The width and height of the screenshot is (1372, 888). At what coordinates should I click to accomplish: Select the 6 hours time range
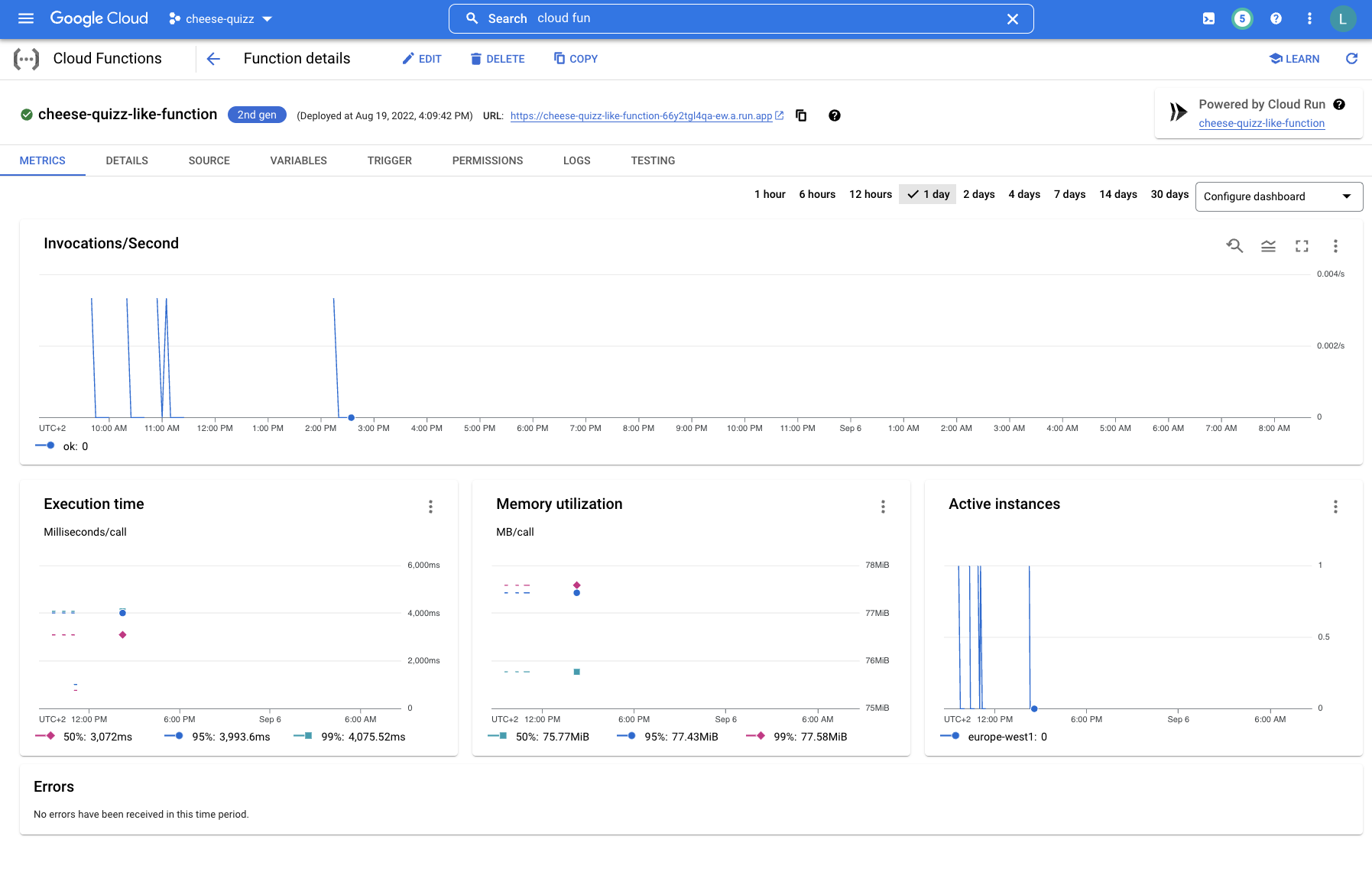point(817,194)
